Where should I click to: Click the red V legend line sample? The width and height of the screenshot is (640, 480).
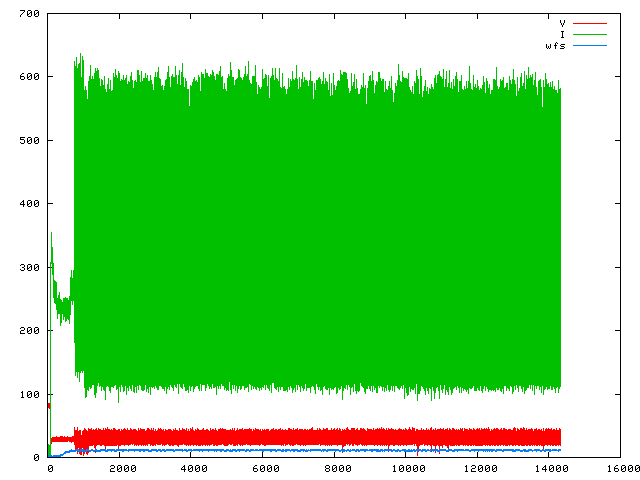tap(590, 22)
